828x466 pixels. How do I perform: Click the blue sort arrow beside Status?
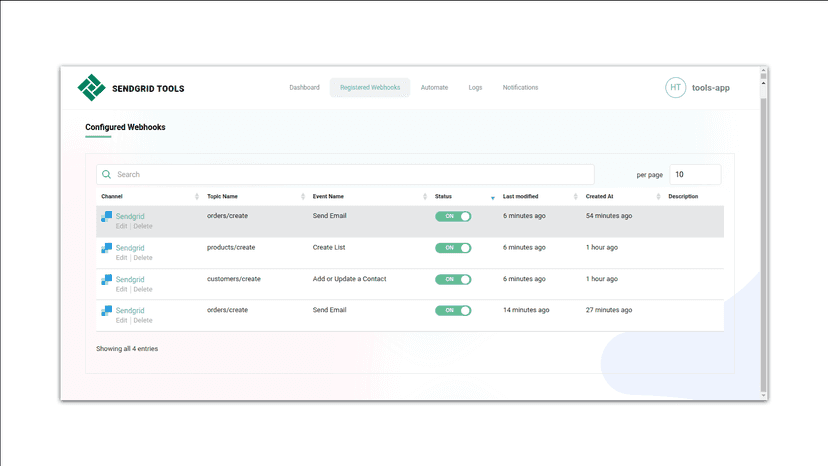[x=493, y=198]
